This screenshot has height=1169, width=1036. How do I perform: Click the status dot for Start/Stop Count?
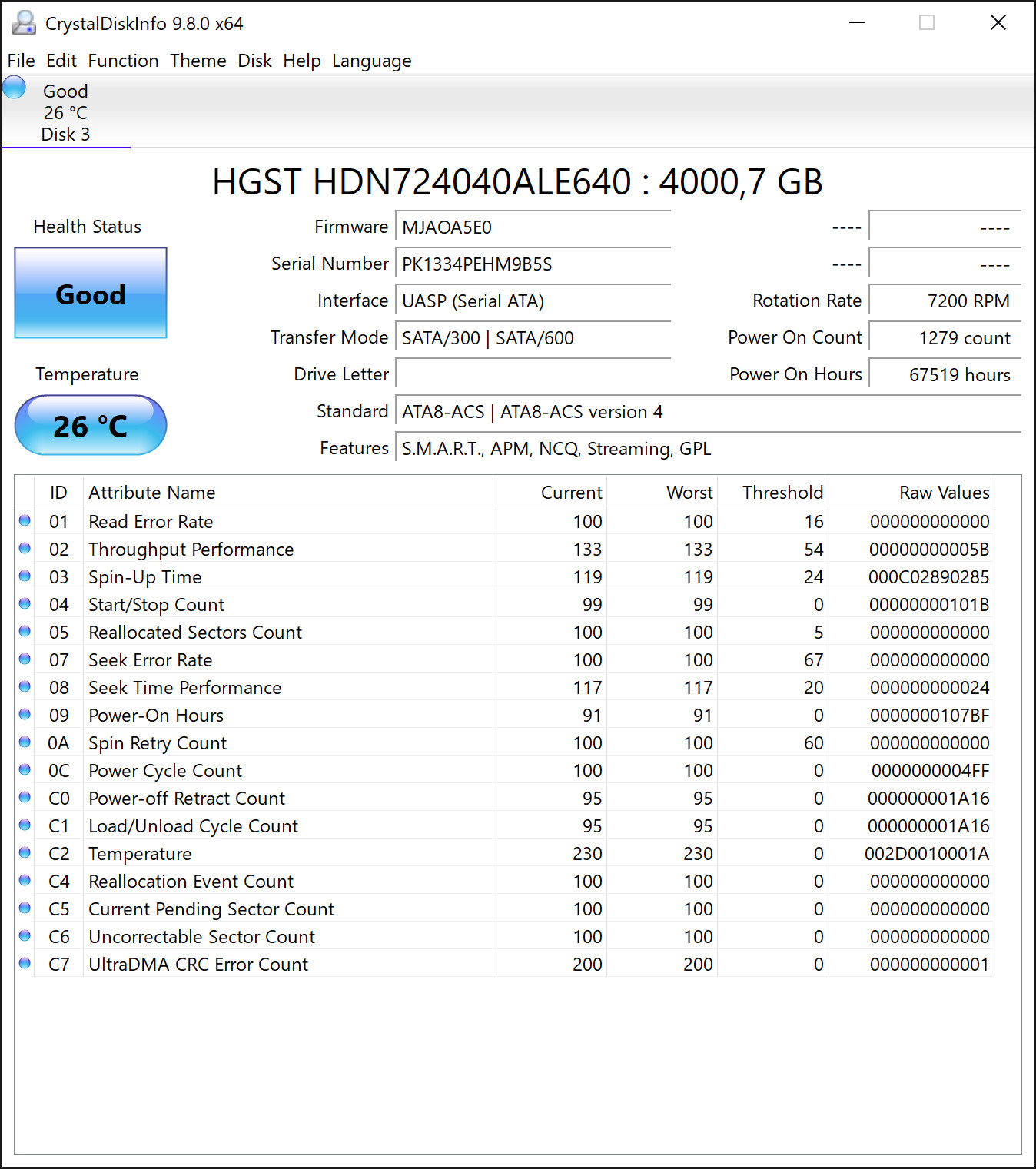(x=25, y=604)
